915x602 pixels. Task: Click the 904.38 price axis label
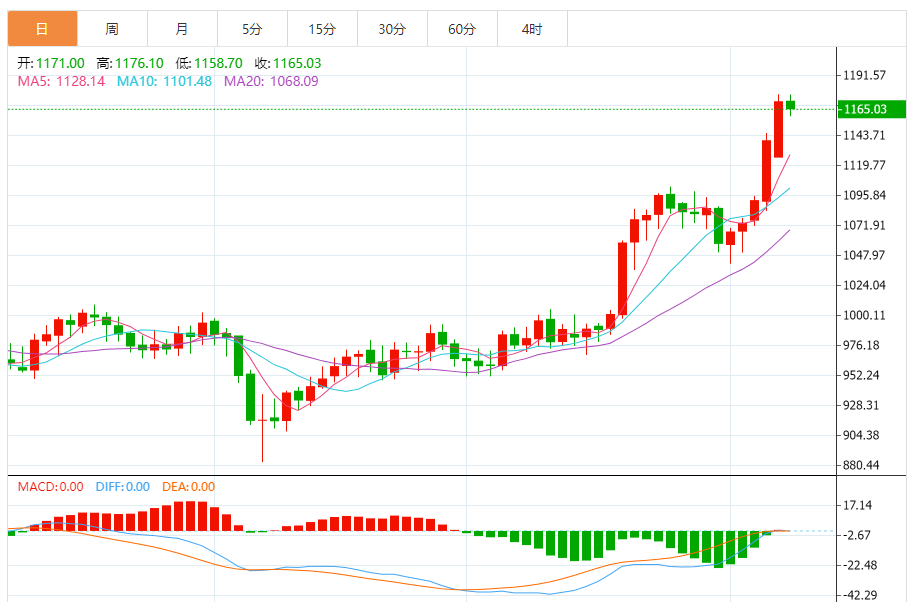click(861, 435)
